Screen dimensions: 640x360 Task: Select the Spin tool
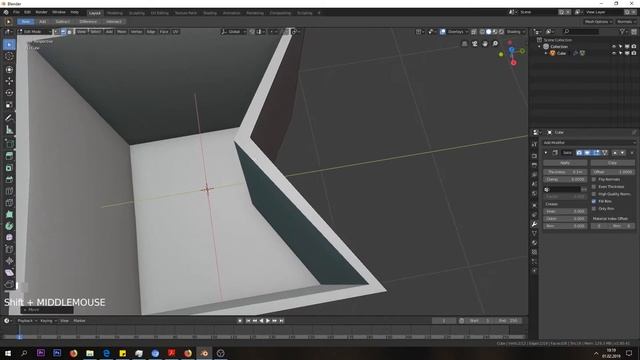coord(9,226)
